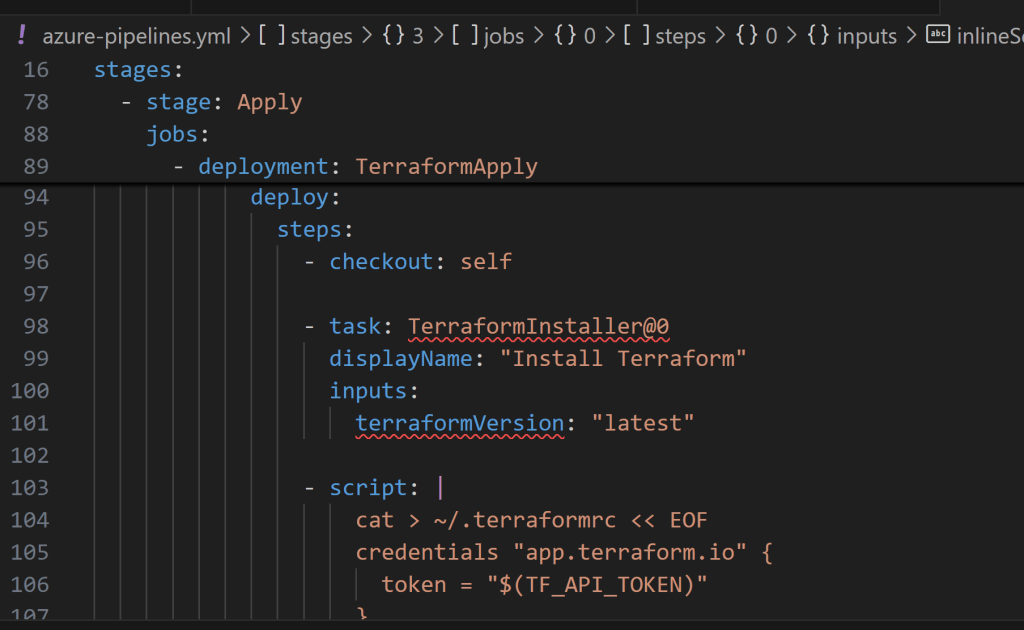Click the object icon beside breadcrumb 3

coord(394,36)
